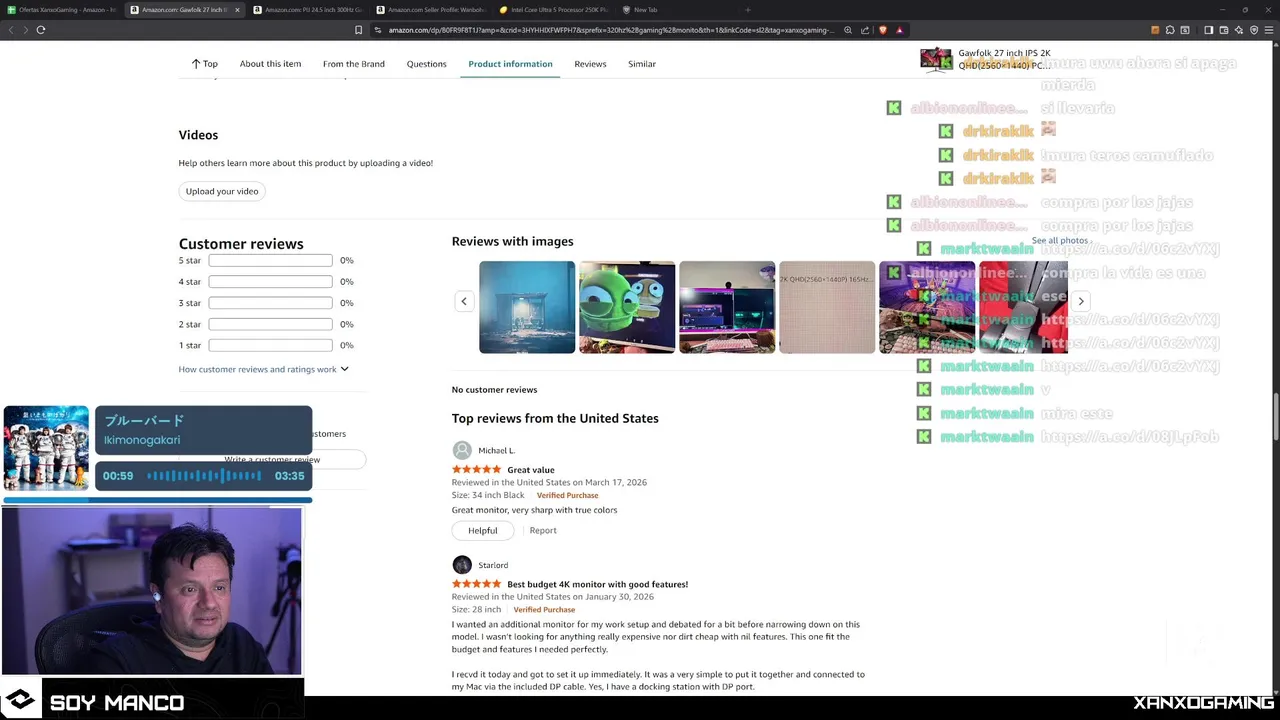This screenshot has width=1280, height=720.
Task: Go back with the browser back arrow
Action: coord(11,30)
